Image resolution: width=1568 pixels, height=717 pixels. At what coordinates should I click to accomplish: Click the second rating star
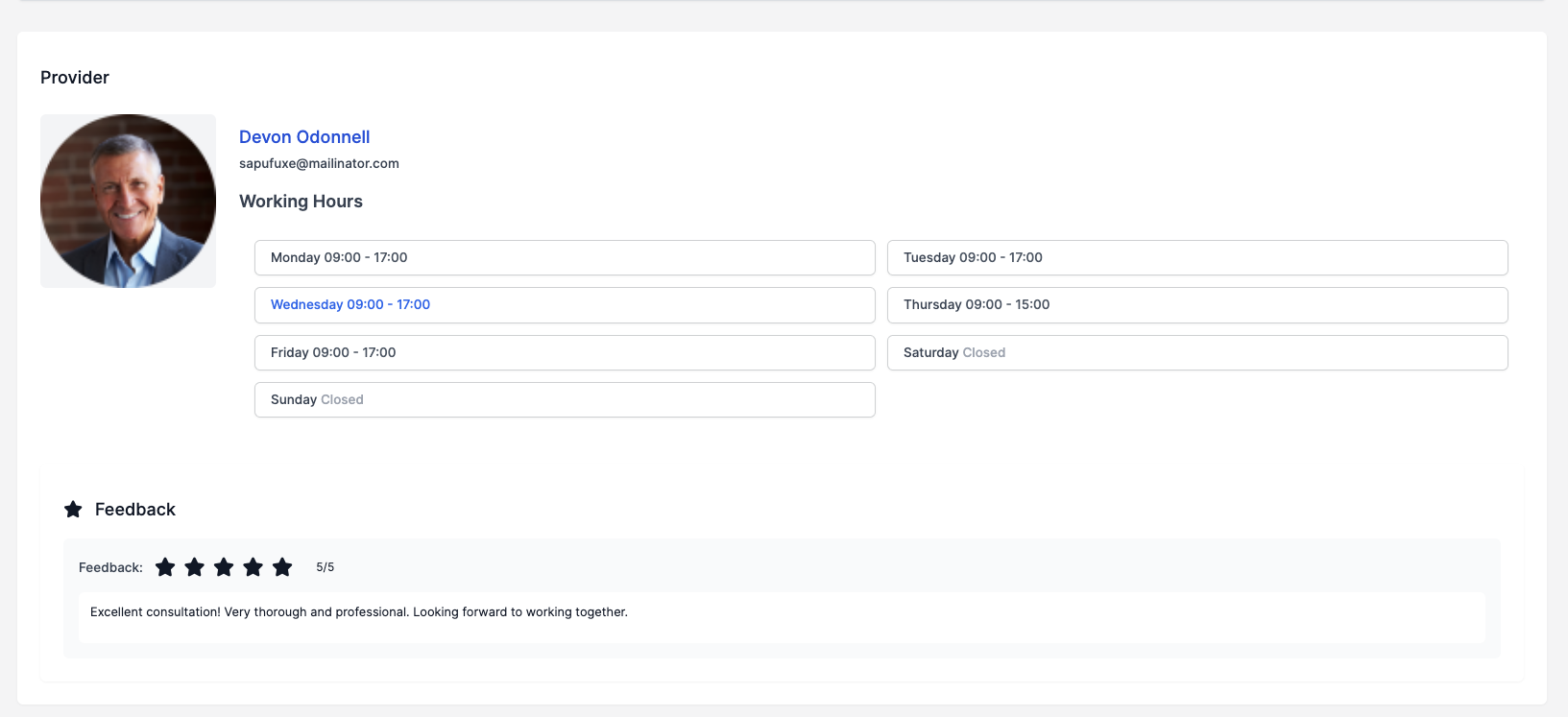(x=195, y=567)
